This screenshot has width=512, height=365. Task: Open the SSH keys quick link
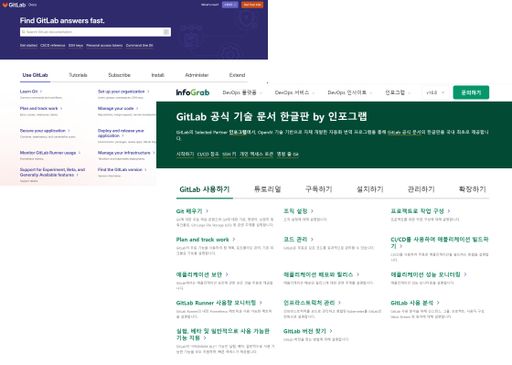tap(76, 45)
